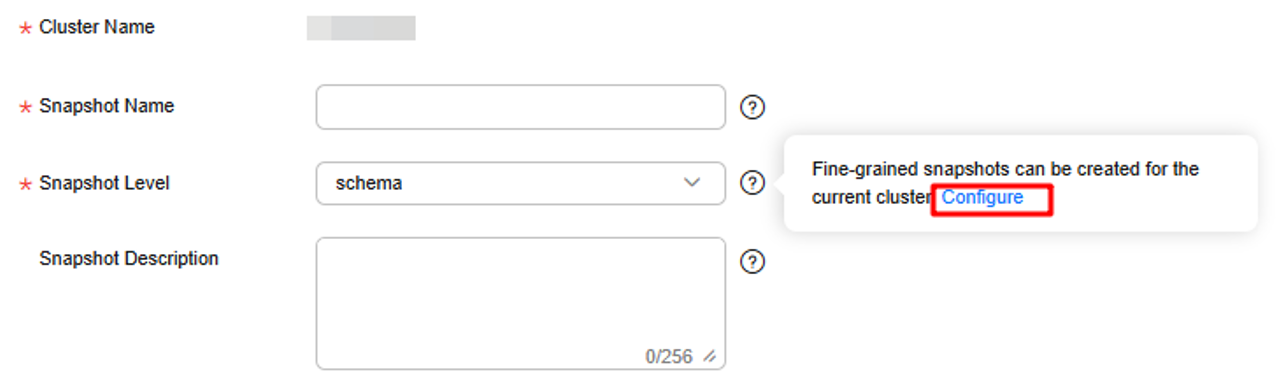Image resolution: width=1276 pixels, height=385 pixels.
Task: Follow the Configure link in tooltip
Action: tap(982, 197)
